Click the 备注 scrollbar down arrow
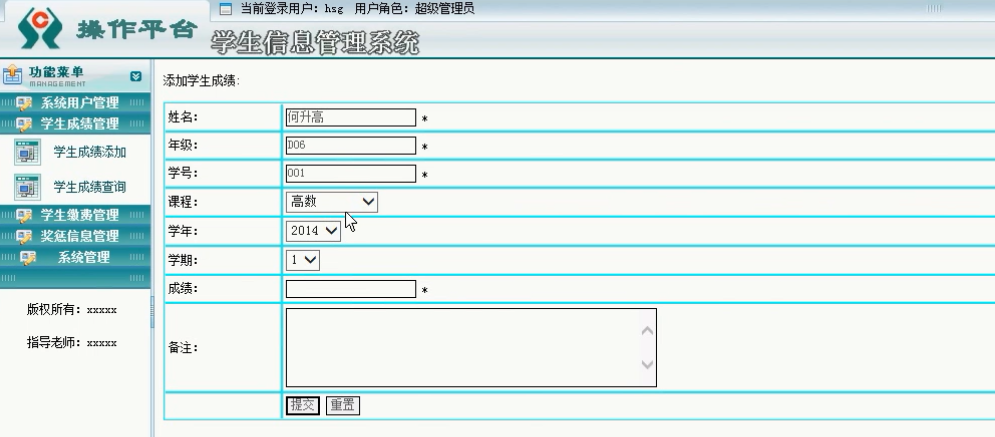Image resolution: width=995 pixels, height=437 pixels. (x=647, y=366)
